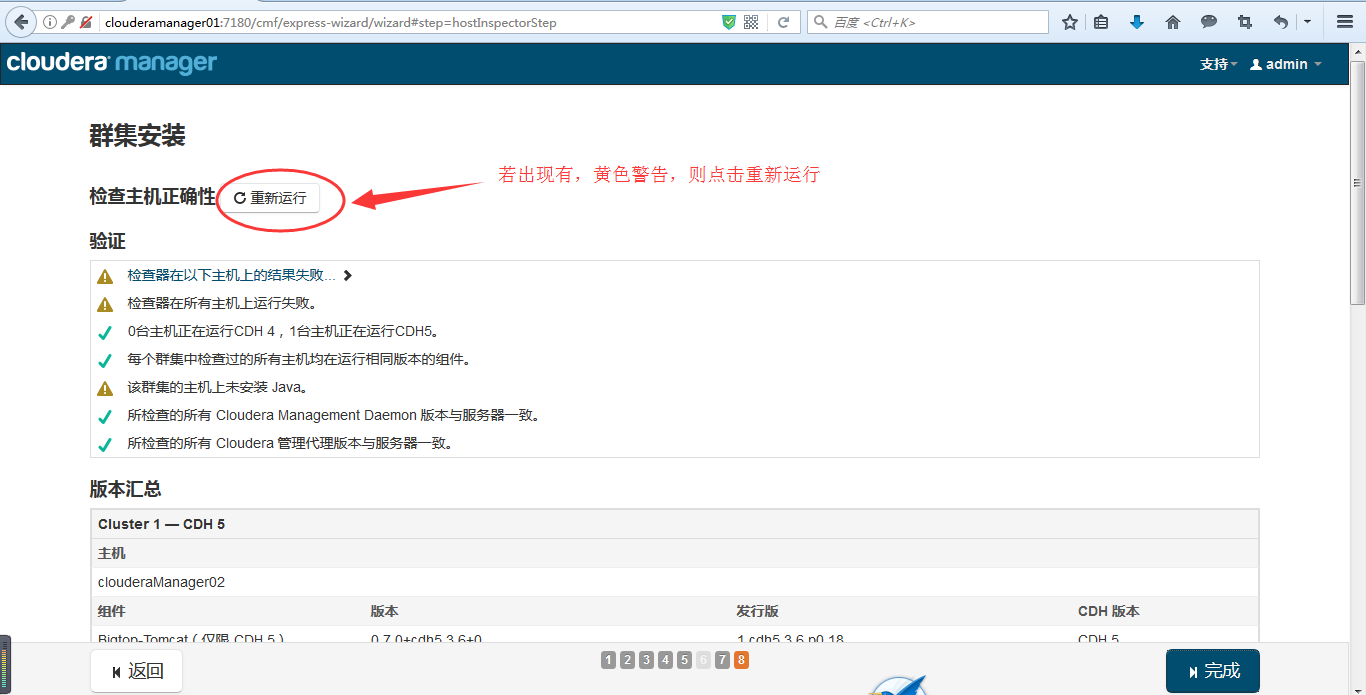Click the crop screenshot toolbar icon

[1245, 22]
